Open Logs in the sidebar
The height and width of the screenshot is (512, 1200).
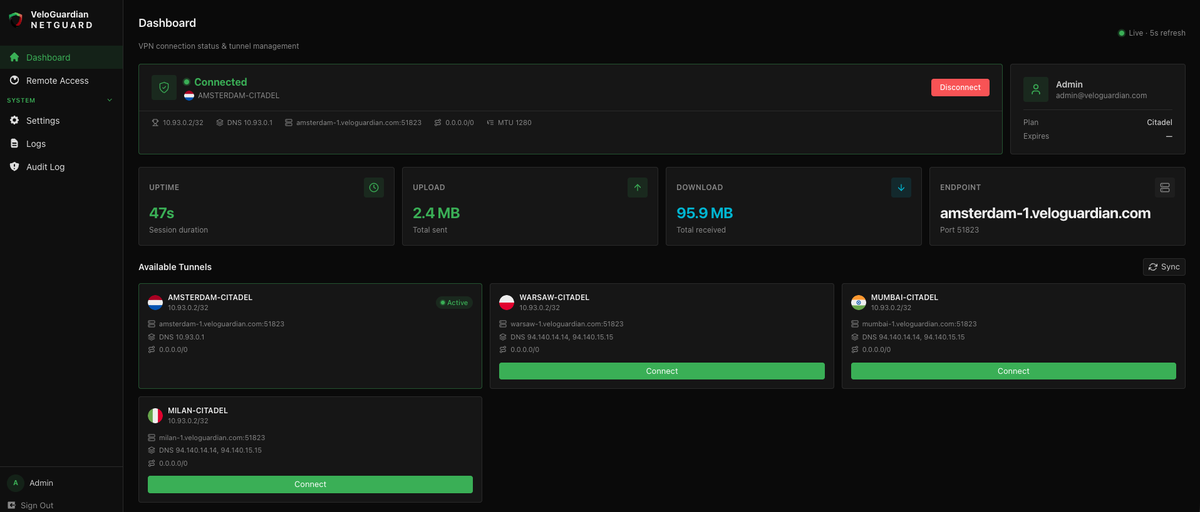tap(61, 144)
